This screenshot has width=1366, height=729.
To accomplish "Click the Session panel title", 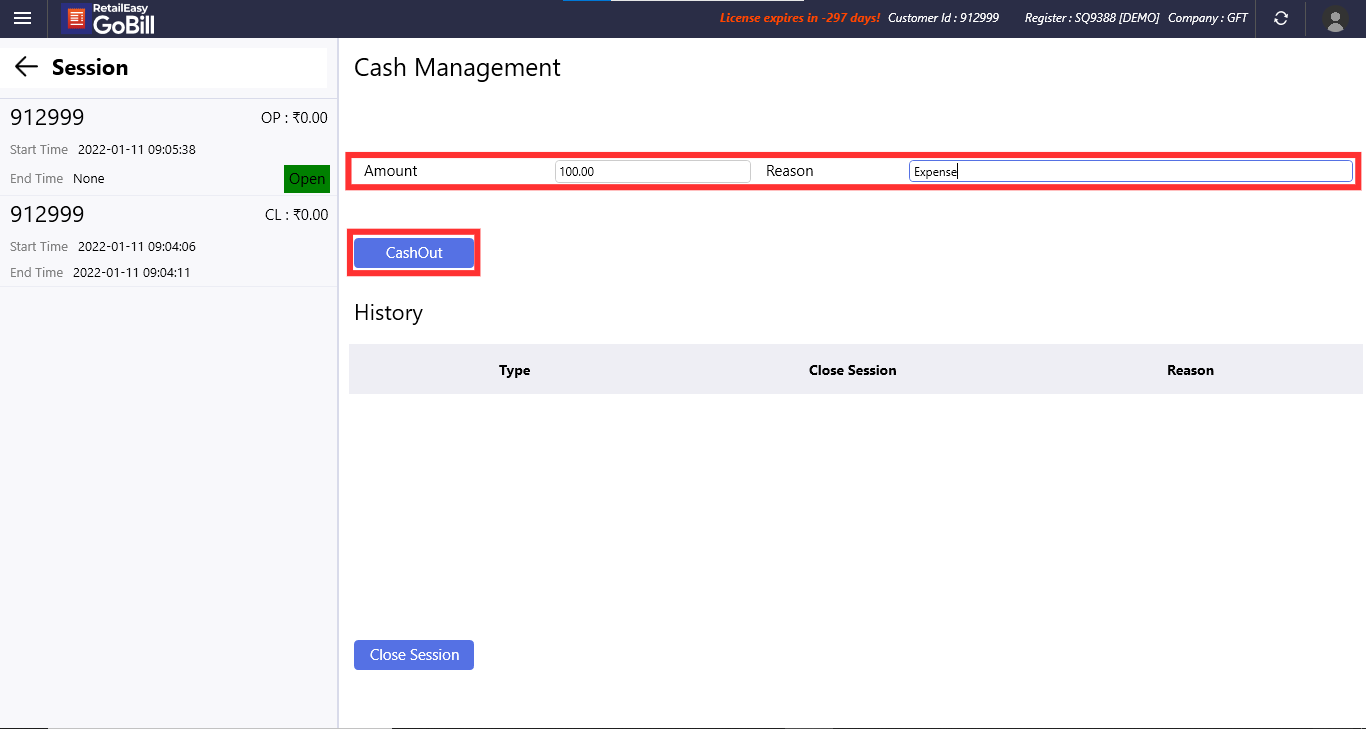I will tap(90, 67).
